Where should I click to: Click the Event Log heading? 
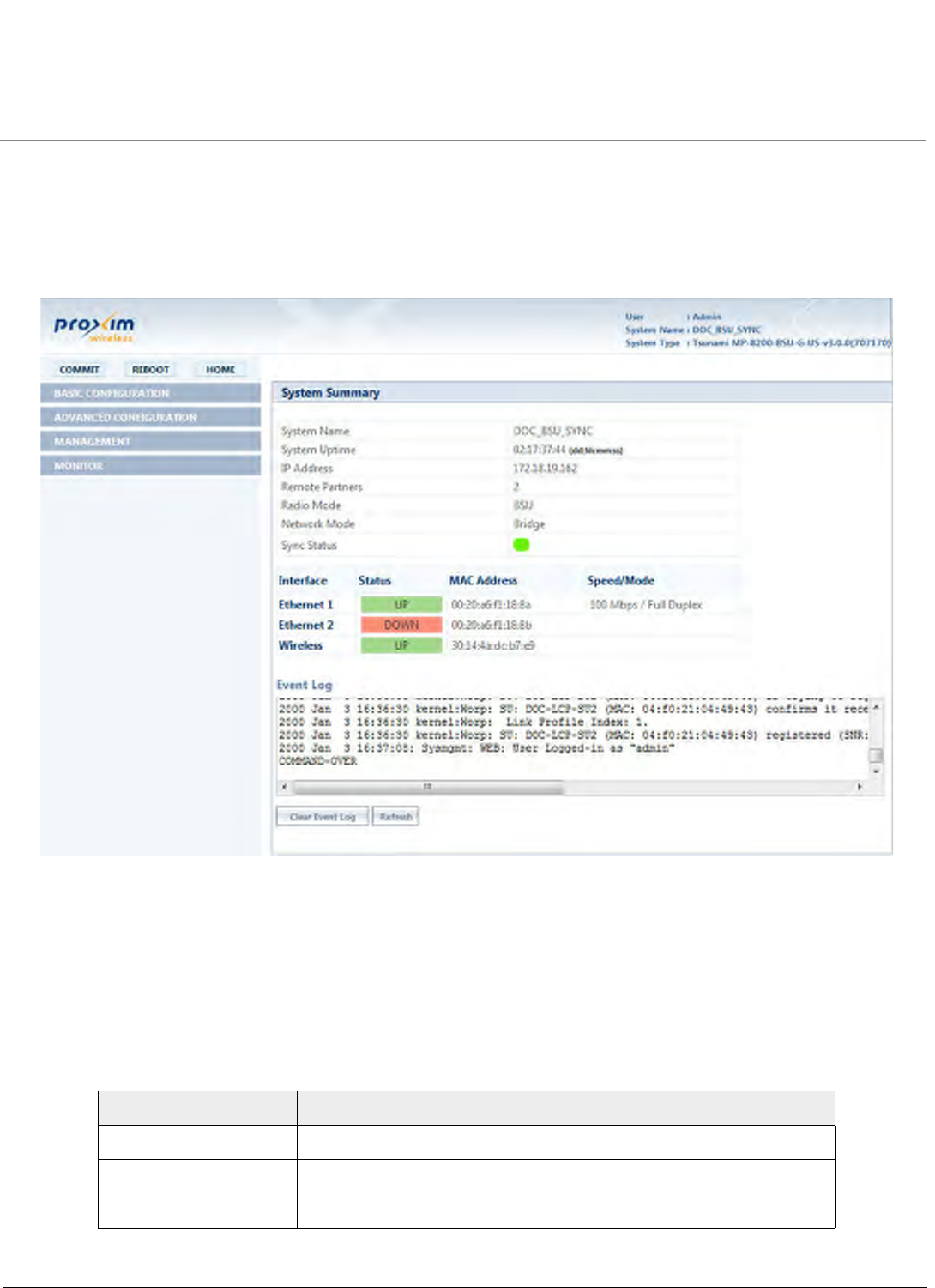tap(304, 685)
